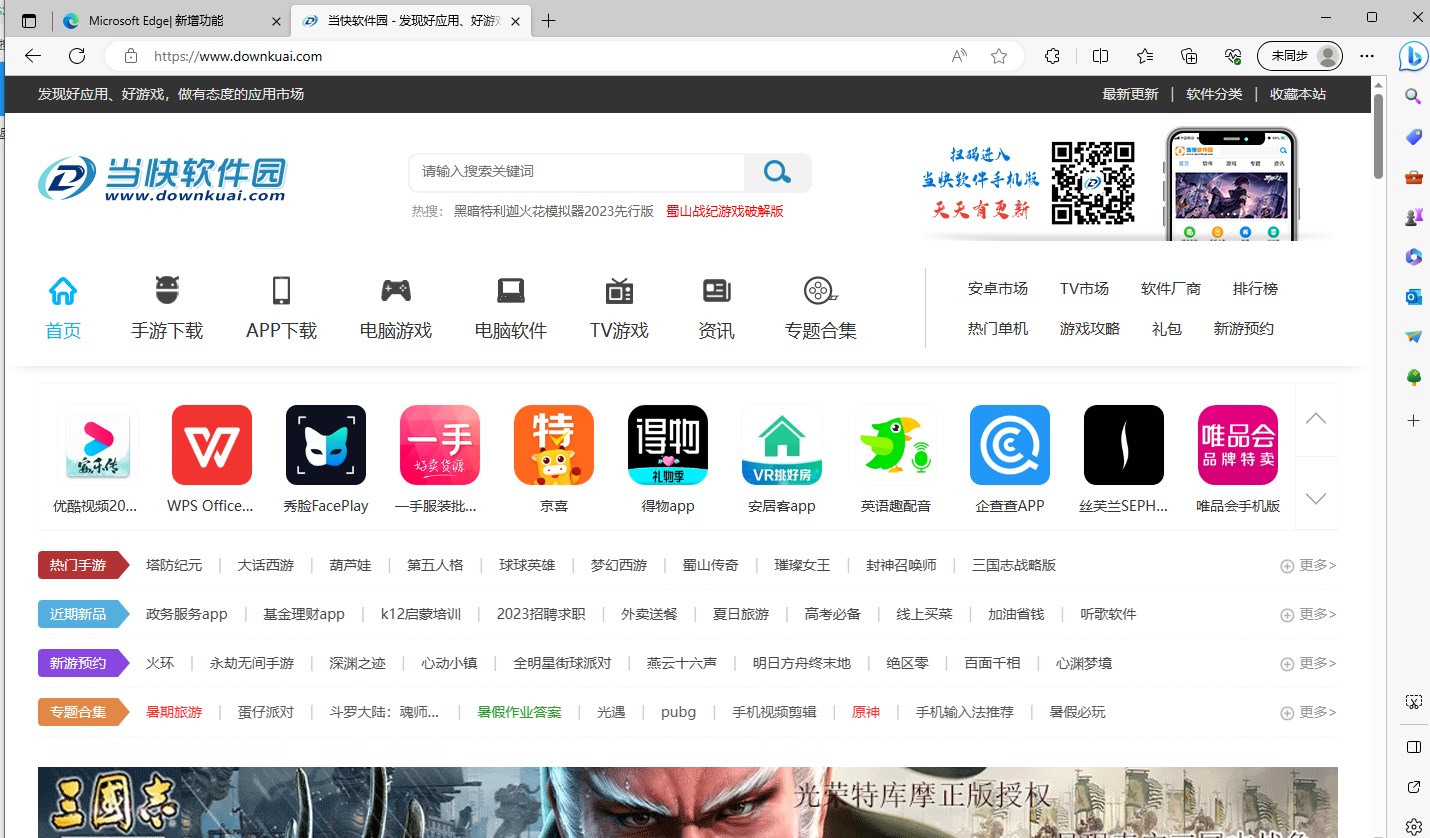The height and width of the screenshot is (838, 1430).
Task: Open Edge settings gear in sidebar
Action: click(1413, 826)
